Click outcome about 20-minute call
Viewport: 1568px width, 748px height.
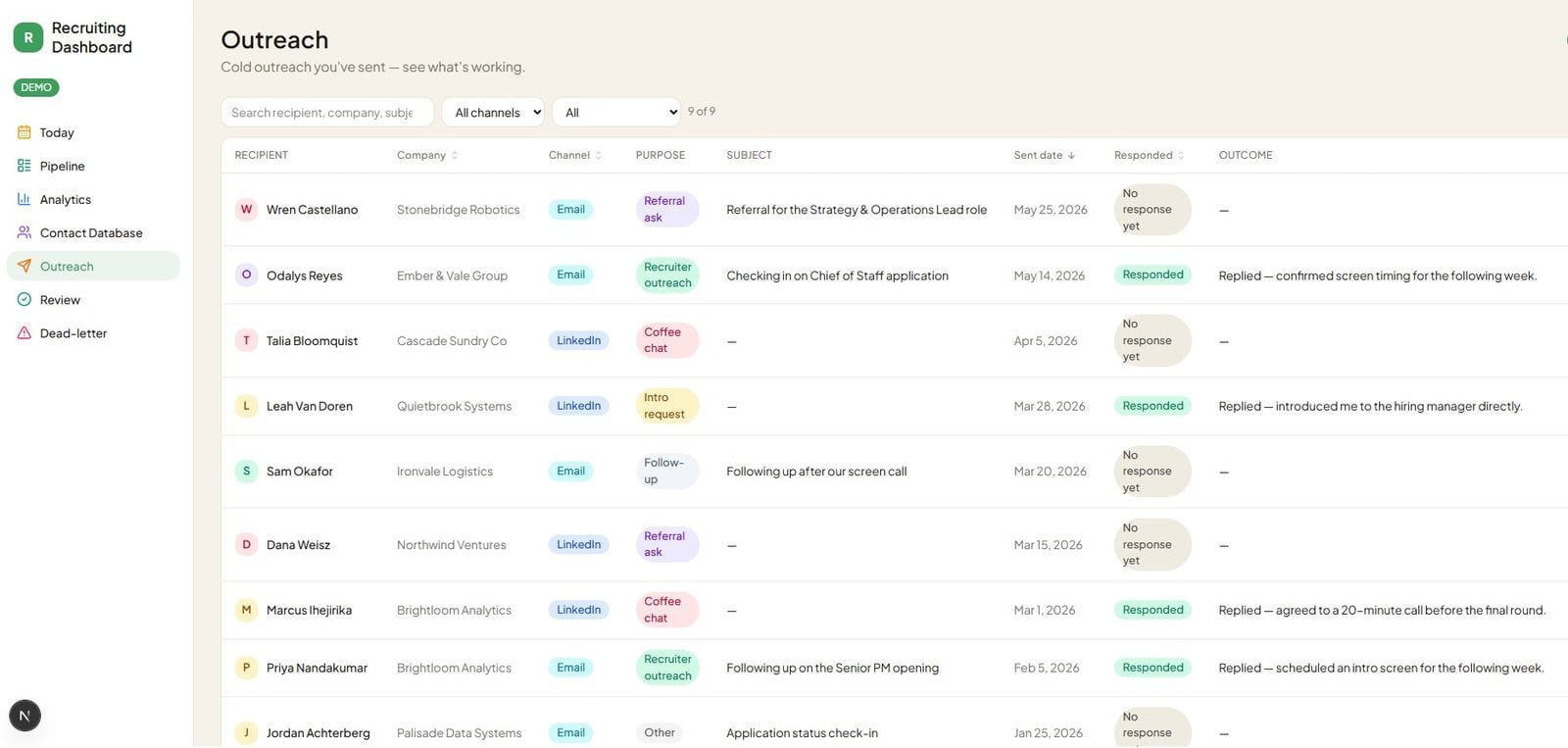tap(1382, 610)
